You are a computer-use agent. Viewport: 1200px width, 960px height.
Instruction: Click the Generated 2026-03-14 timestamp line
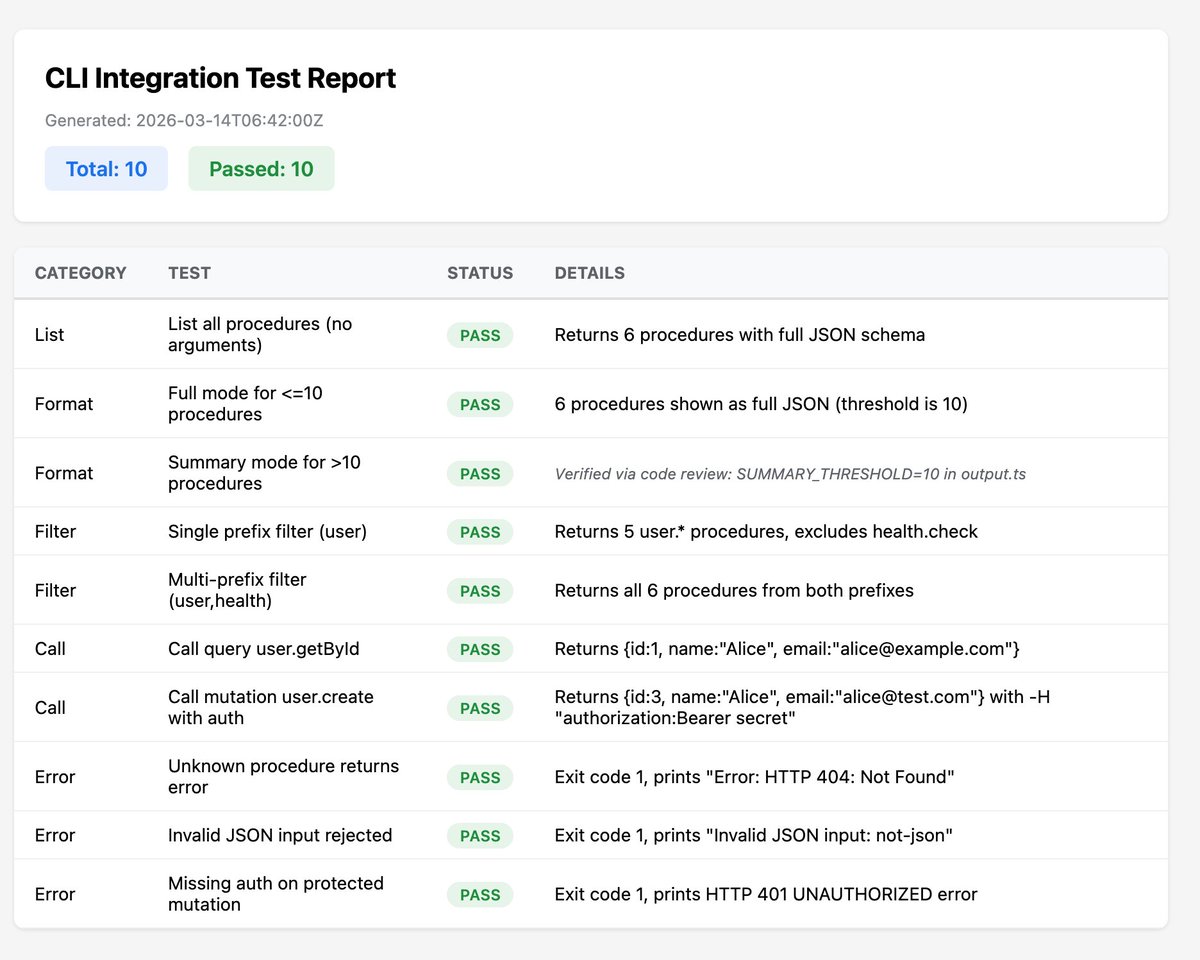click(x=184, y=121)
